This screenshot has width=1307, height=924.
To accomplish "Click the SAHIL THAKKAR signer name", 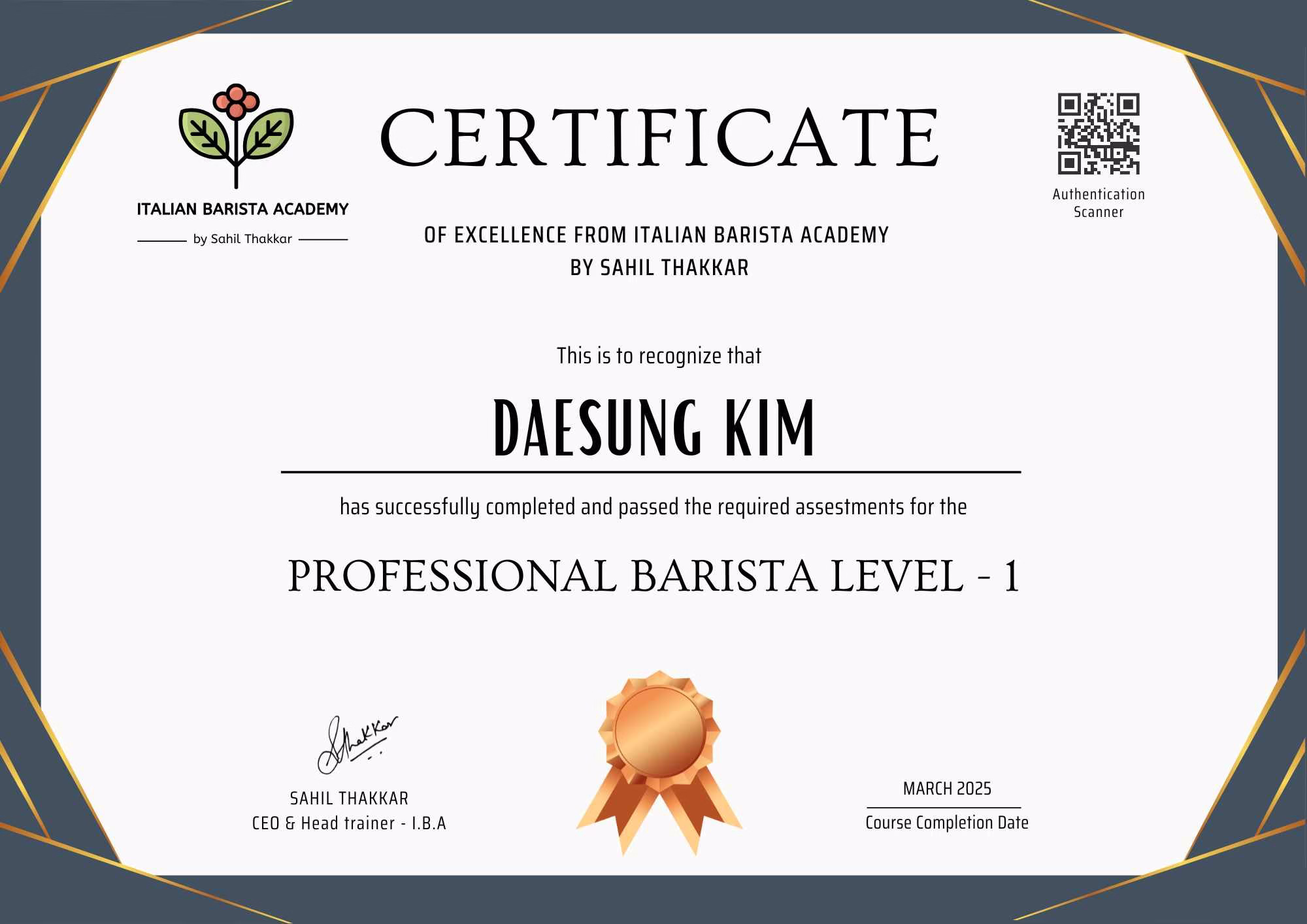I will click(x=349, y=799).
